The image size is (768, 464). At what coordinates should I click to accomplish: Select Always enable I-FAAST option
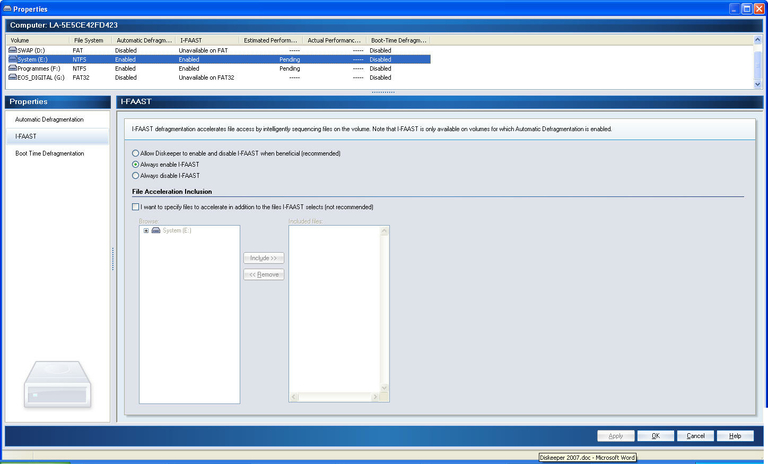[136, 165]
